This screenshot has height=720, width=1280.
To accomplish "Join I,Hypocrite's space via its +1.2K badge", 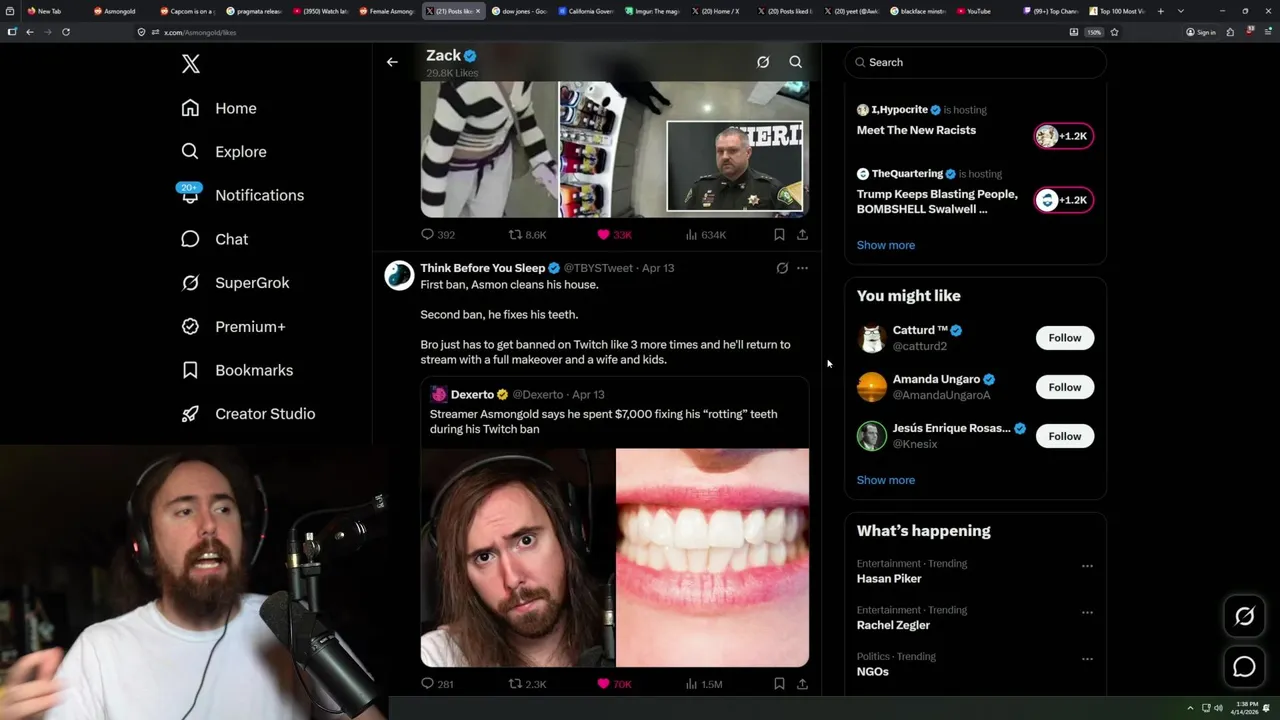I will coord(1064,136).
